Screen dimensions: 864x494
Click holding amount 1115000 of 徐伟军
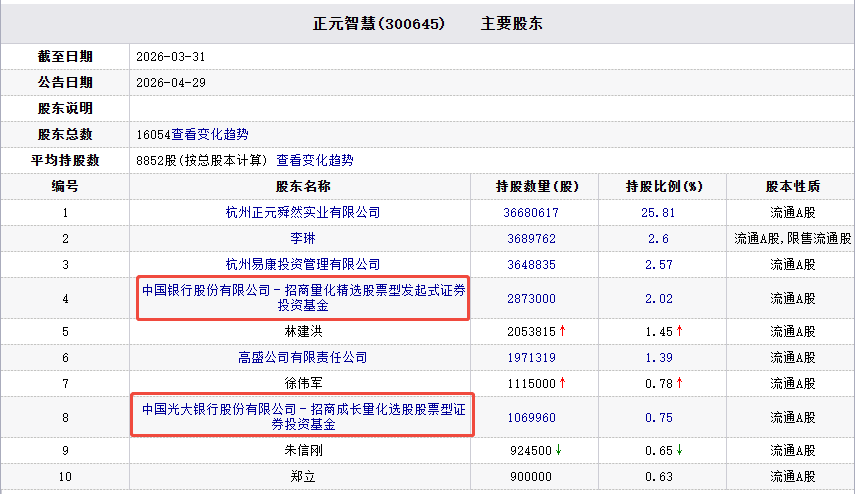(x=532, y=383)
